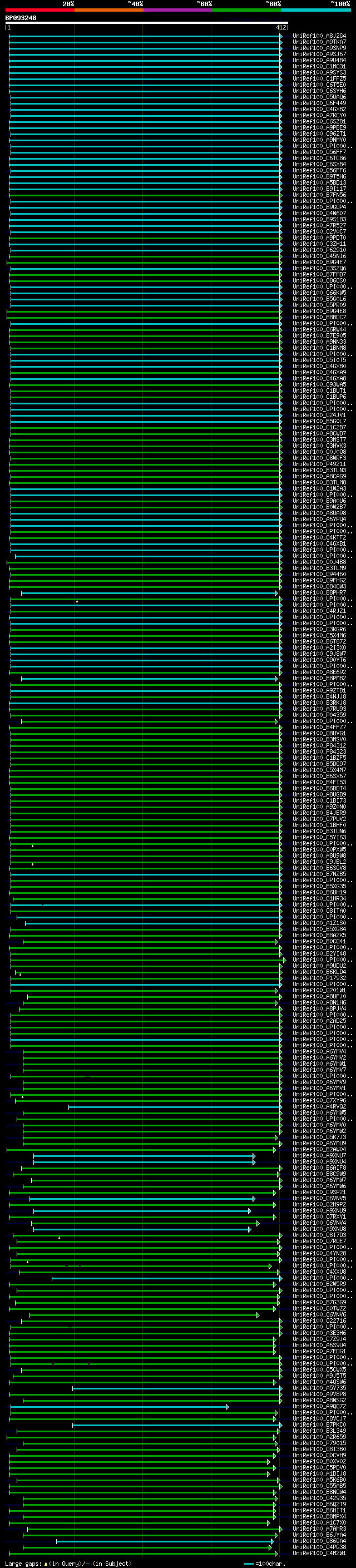Click the orange ~40% identity color bar
356x1568 pixels.
pos(108,10)
